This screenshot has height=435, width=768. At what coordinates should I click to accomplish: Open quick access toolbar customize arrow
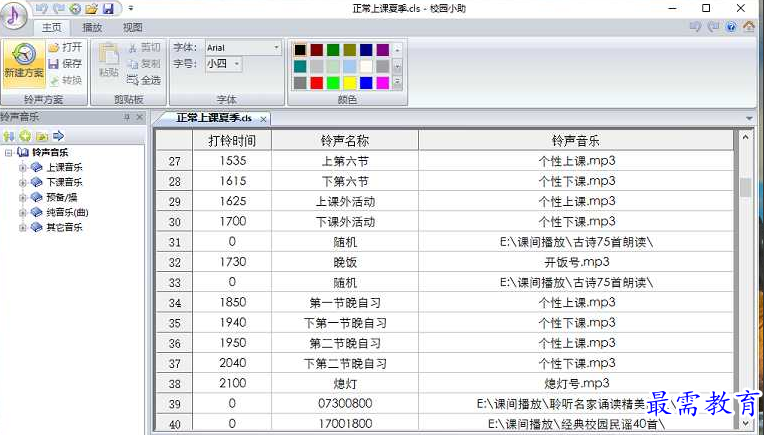click(x=131, y=8)
